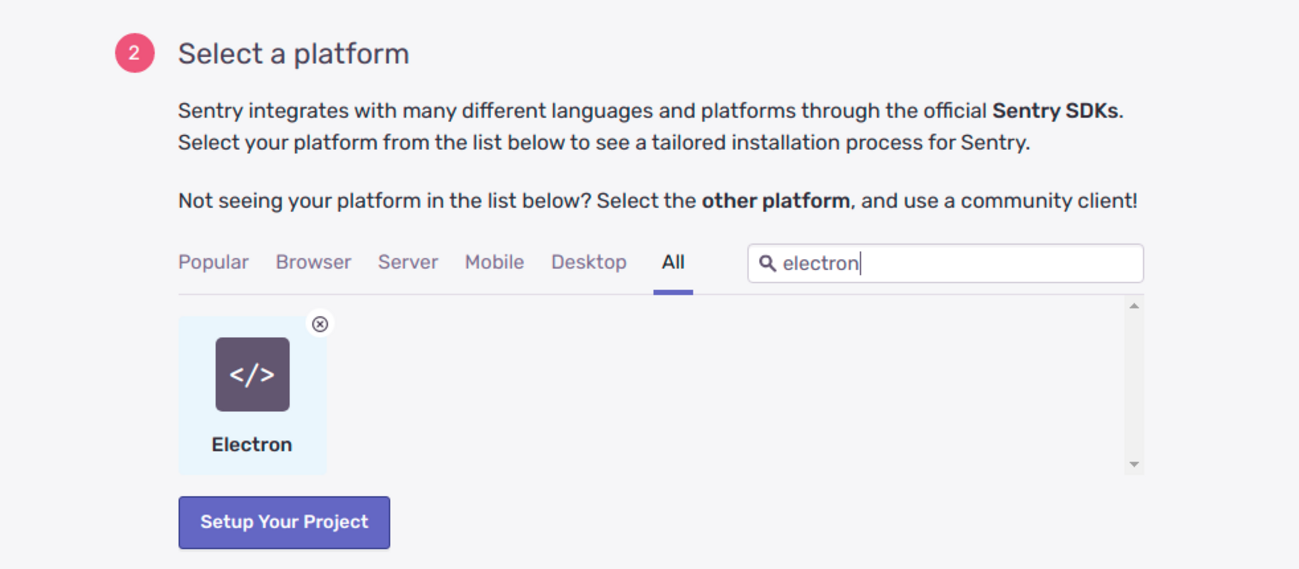Select the Mobile tab
This screenshot has height=569, width=1299.
[x=494, y=262]
